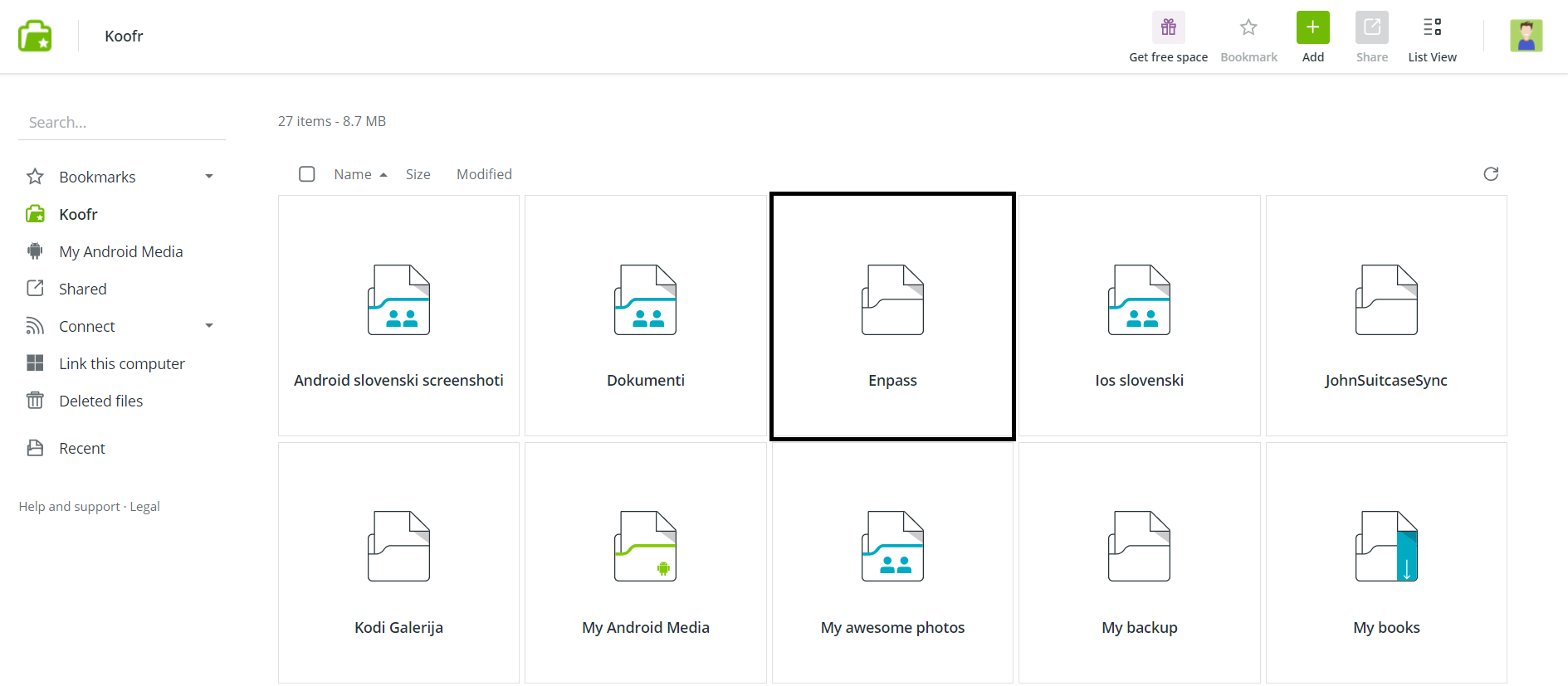Click the Kodi Galerija folder name
Screen dimensions: 1568x686
tap(398, 627)
